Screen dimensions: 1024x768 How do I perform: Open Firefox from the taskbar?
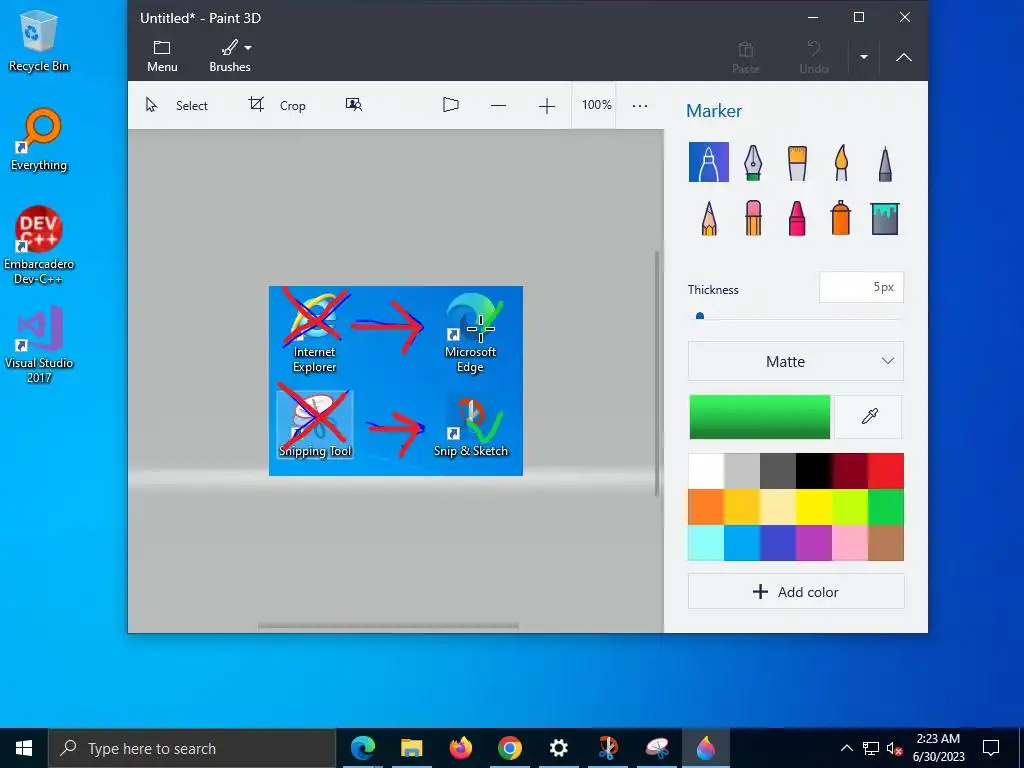[460, 748]
